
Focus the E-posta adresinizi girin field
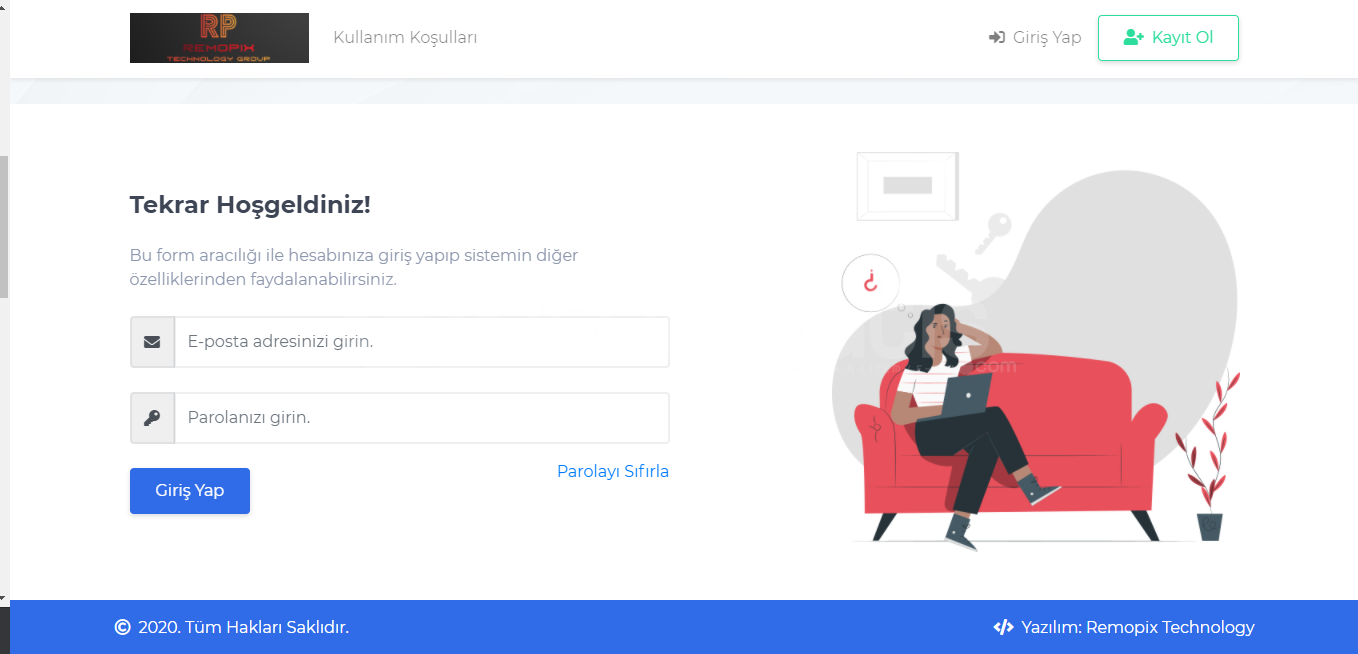[422, 342]
